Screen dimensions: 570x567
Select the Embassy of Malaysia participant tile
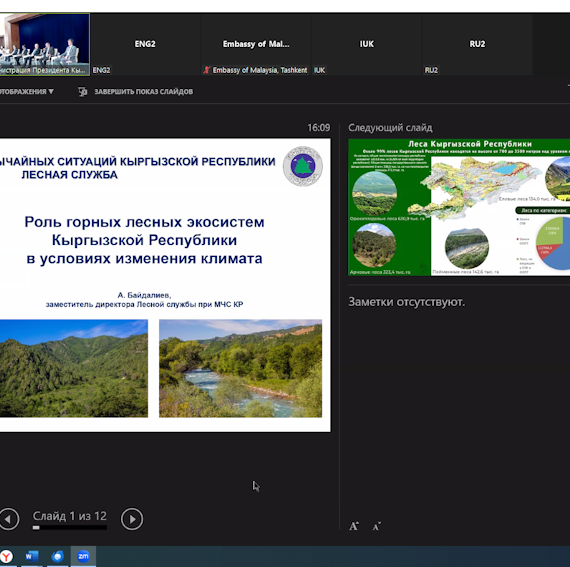tap(256, 44)
